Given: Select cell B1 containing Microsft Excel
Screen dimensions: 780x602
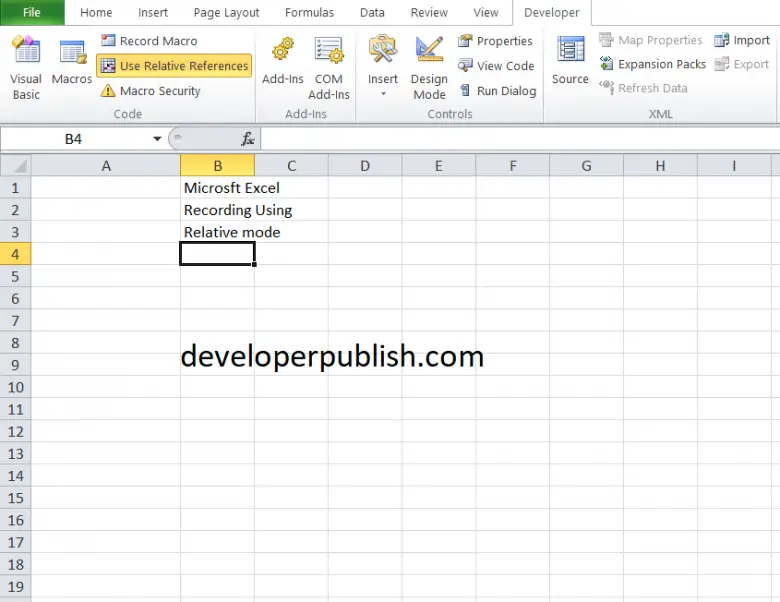Looking at the screenshot, I should (x=217, y=188).
